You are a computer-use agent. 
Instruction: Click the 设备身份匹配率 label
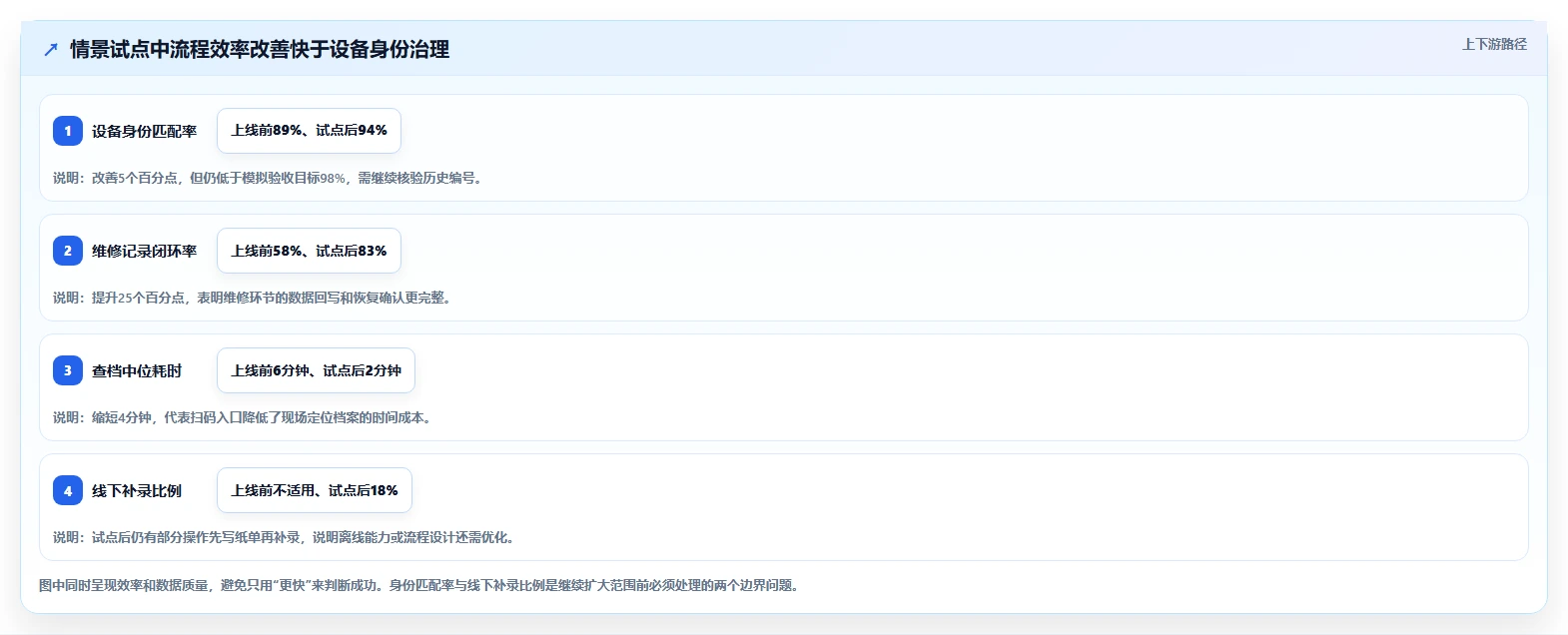click(x=144, y=131)
